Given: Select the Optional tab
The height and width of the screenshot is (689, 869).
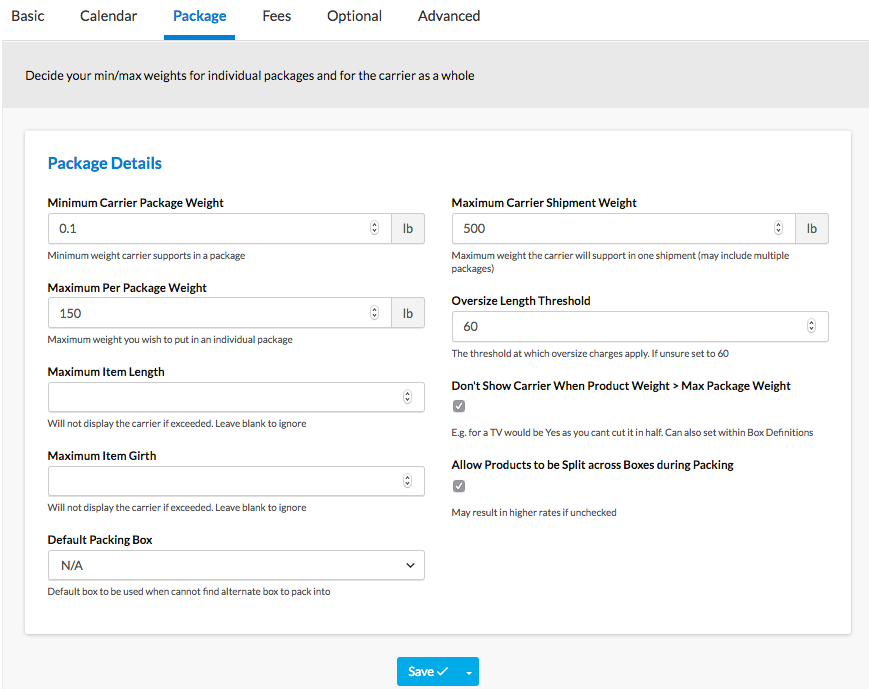Looking at the screenshot, I should click(354, 16).
